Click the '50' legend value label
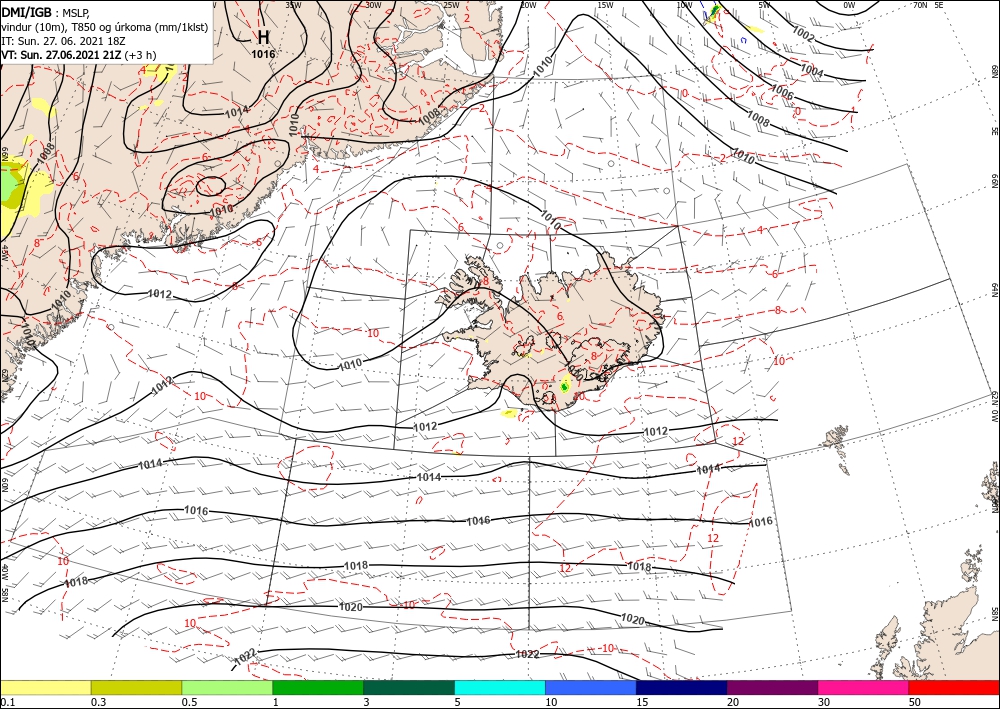Screen dimensions: 1000x709 point(915,702)
